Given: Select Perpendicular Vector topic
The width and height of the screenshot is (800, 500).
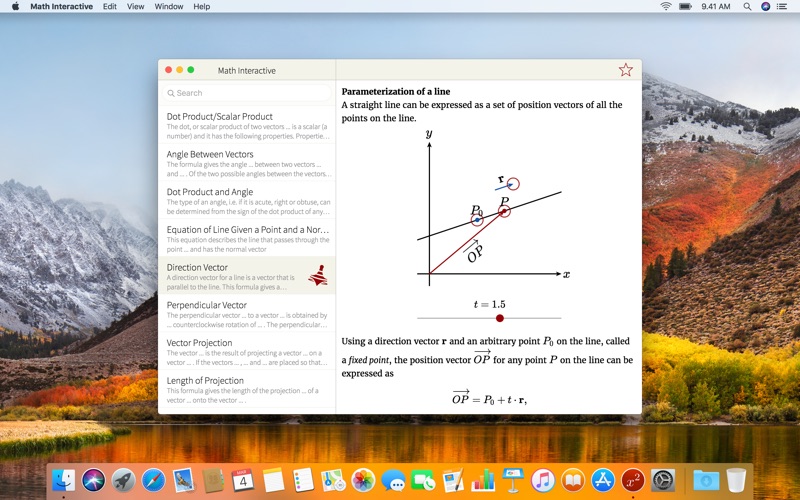Looking at the screenshot, I should 247,314.
